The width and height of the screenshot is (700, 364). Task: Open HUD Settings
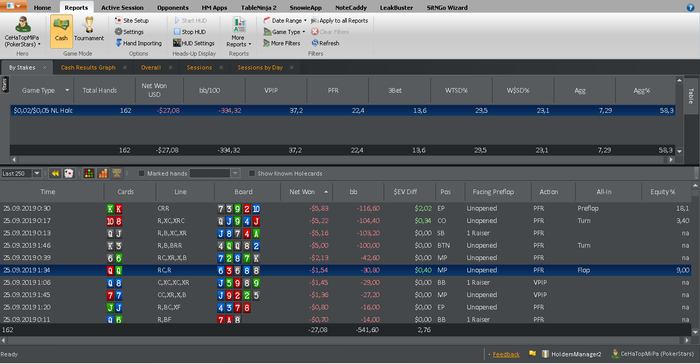[x=194, y=43]
